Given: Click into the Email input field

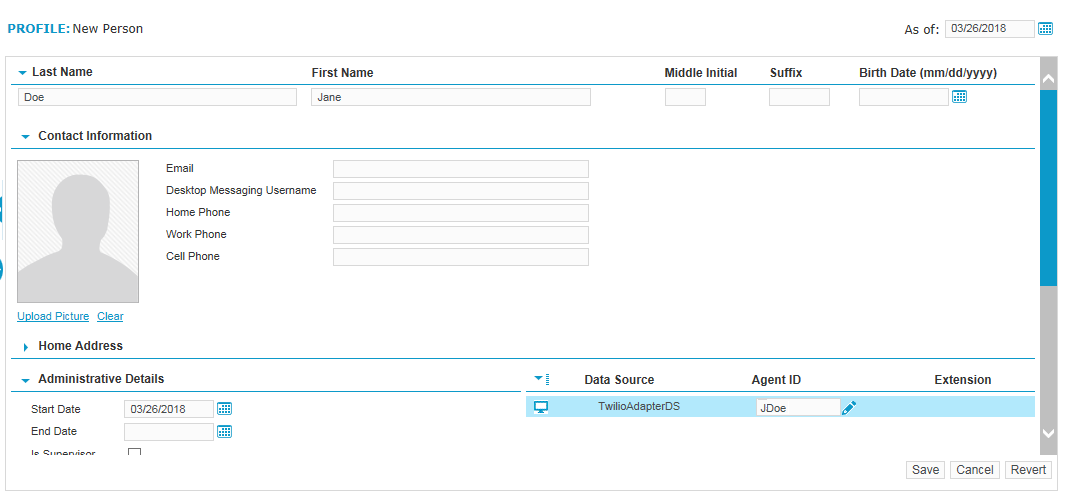Looking at the screenshot, I should coord(460,169).
